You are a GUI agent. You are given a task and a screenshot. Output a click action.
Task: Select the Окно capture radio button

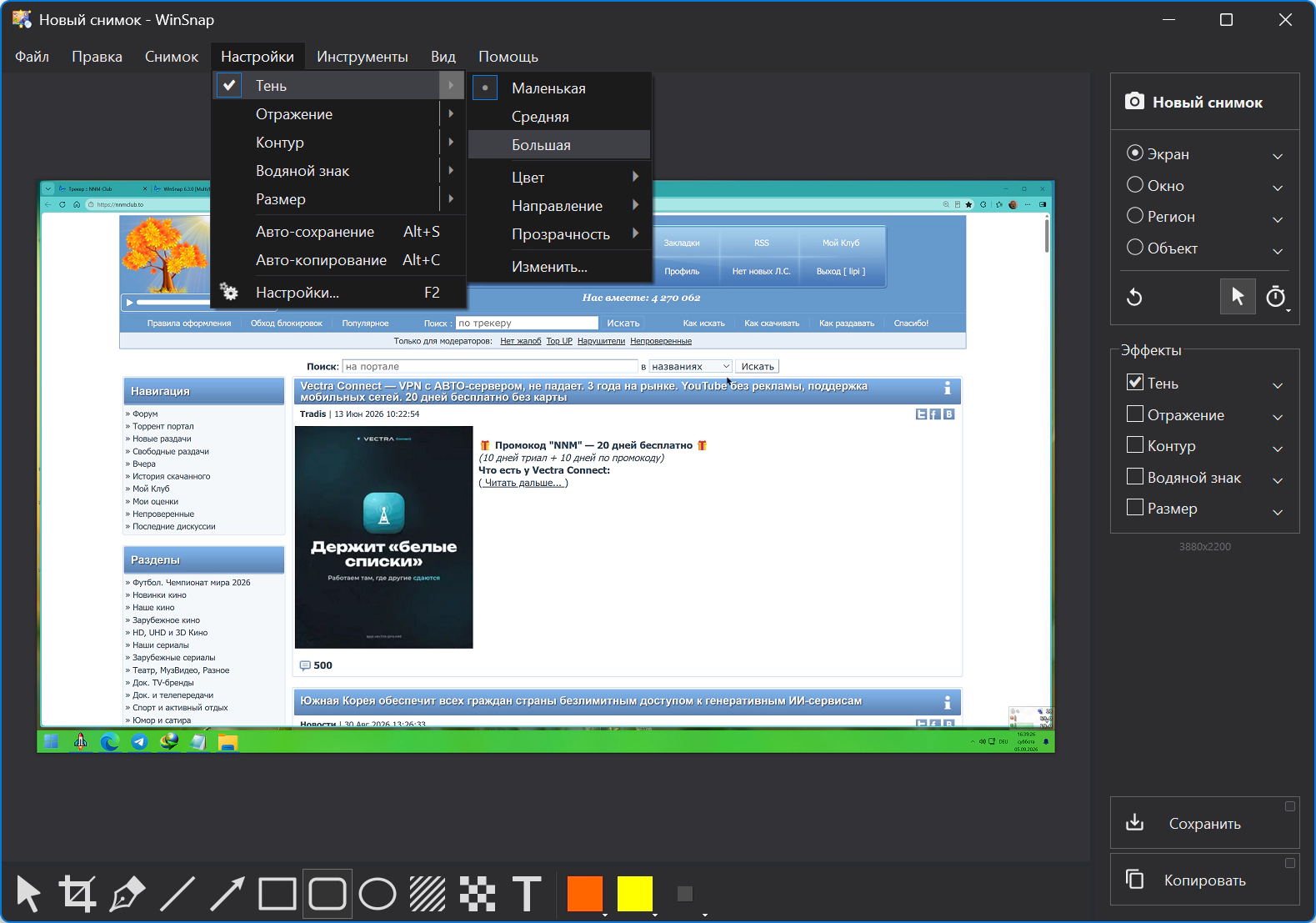point(1135,185)
